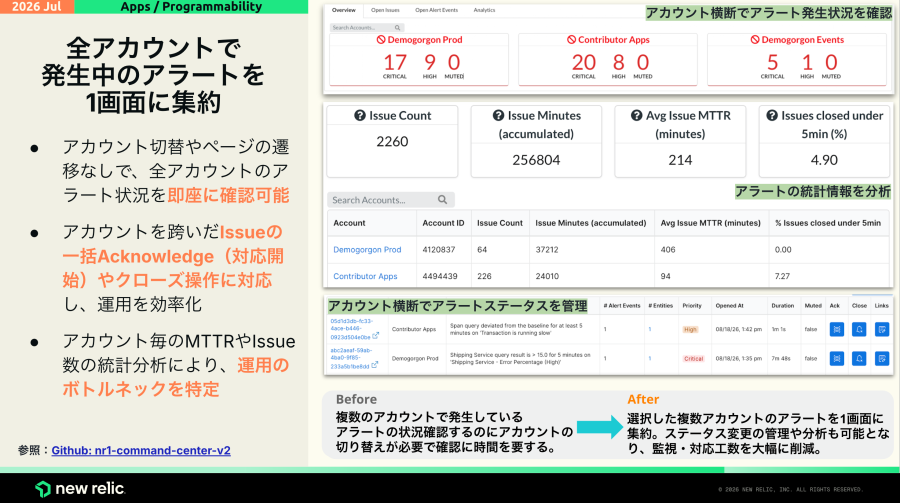This screenshot has width=900, height=503.
Task: Open the Contributor Apps card title
Action: click(x=614, y=40)
